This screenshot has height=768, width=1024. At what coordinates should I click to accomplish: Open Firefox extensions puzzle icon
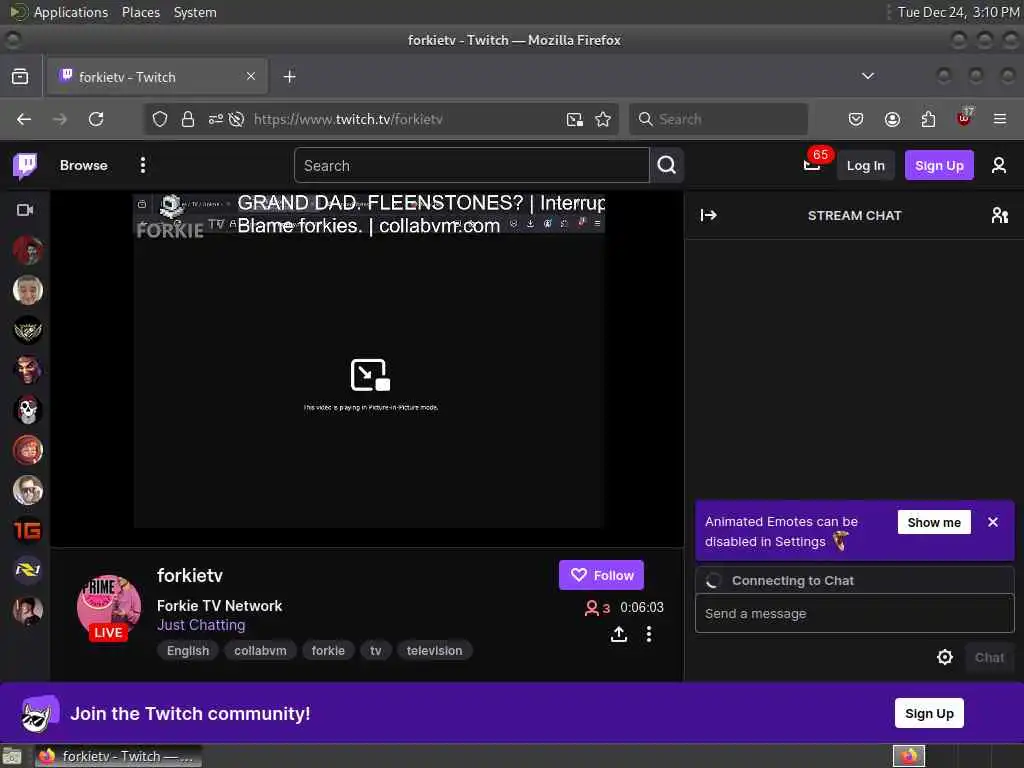(x=928, y=119)
